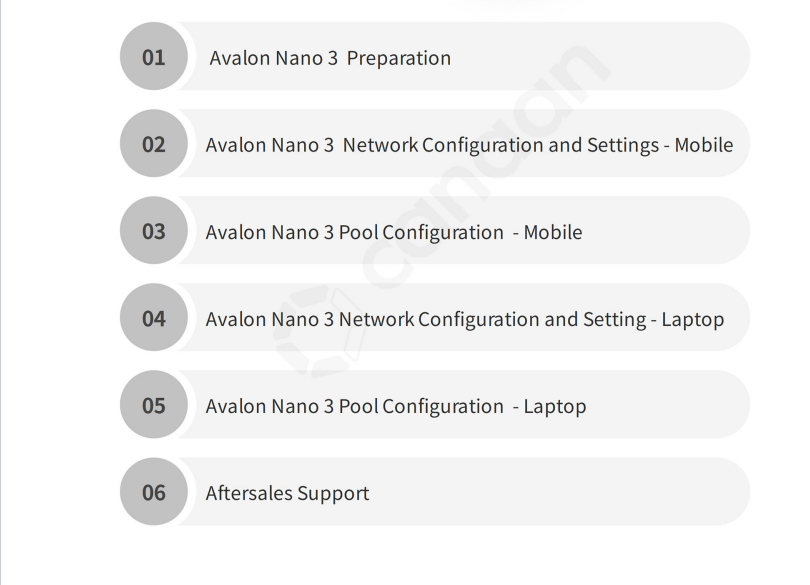This screenshot has width=810, height=585.
Task: Click the Canaan watermark text
Action: tap(480, 160)
